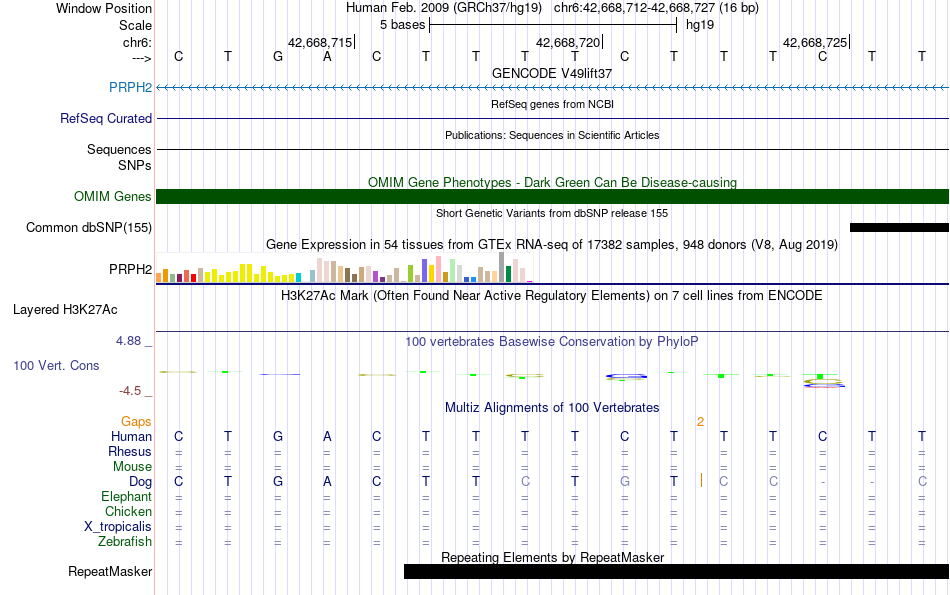Open the GENCODE V49lift37 track title
Image resolution: width=950 pixels, height=595 pixels.
(552, 73)
